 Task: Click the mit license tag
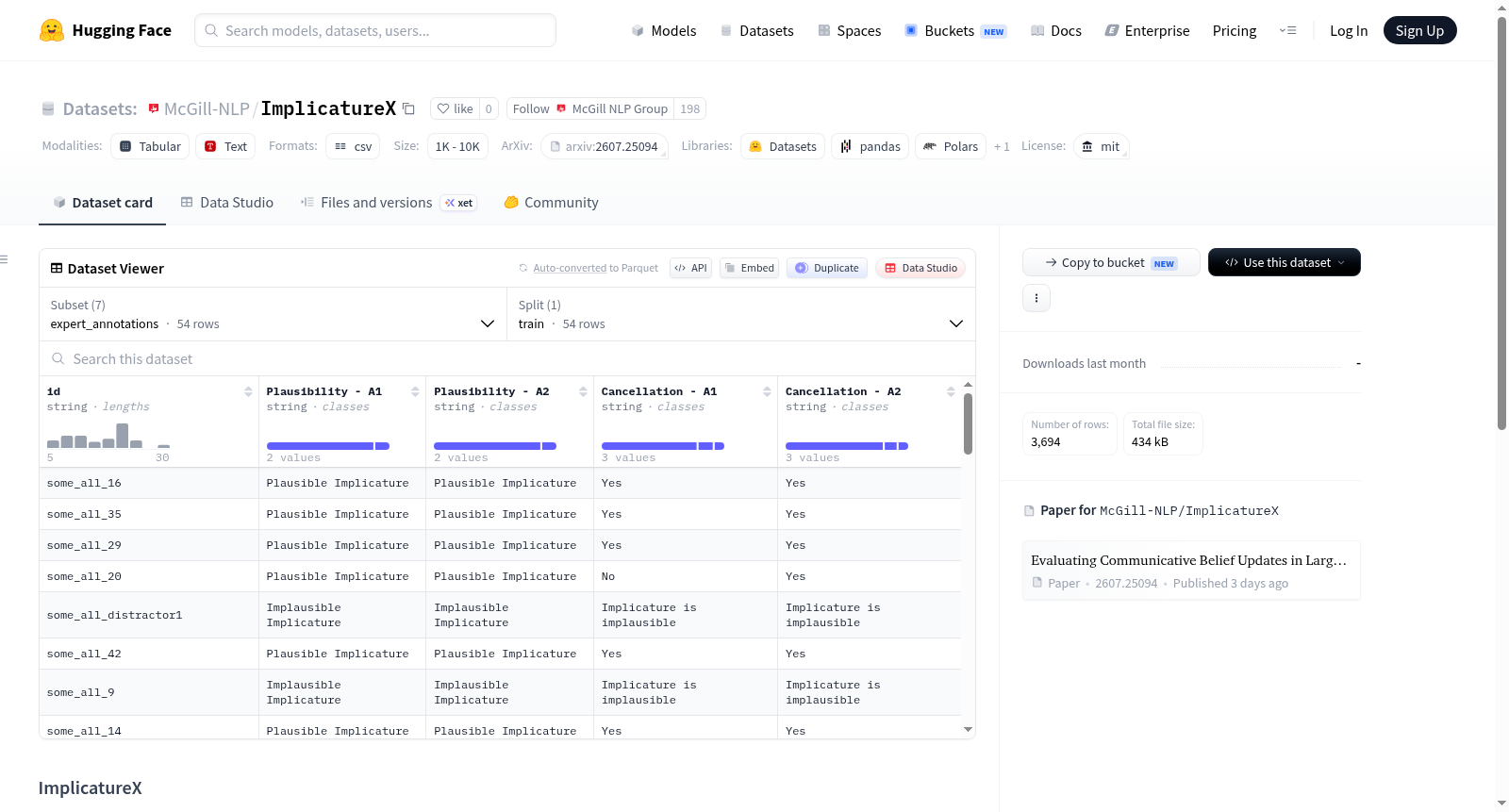click(1101, 146)
